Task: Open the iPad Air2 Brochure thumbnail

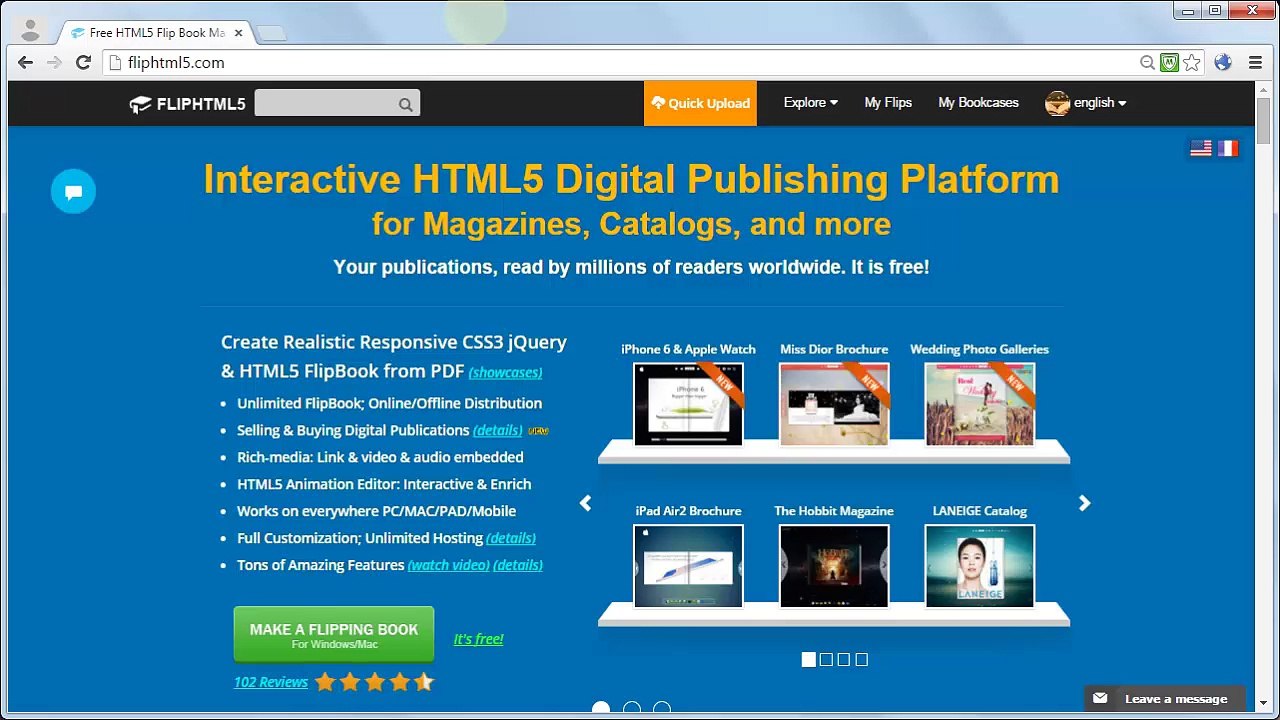Action: point(688,566)
